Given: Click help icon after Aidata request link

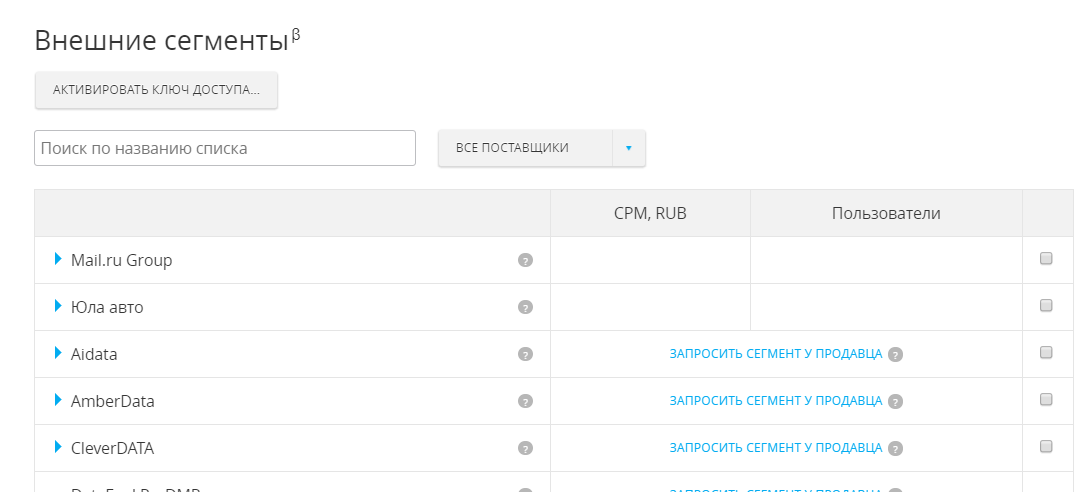Looking at the screenshot, I should [x=895, y=354].
